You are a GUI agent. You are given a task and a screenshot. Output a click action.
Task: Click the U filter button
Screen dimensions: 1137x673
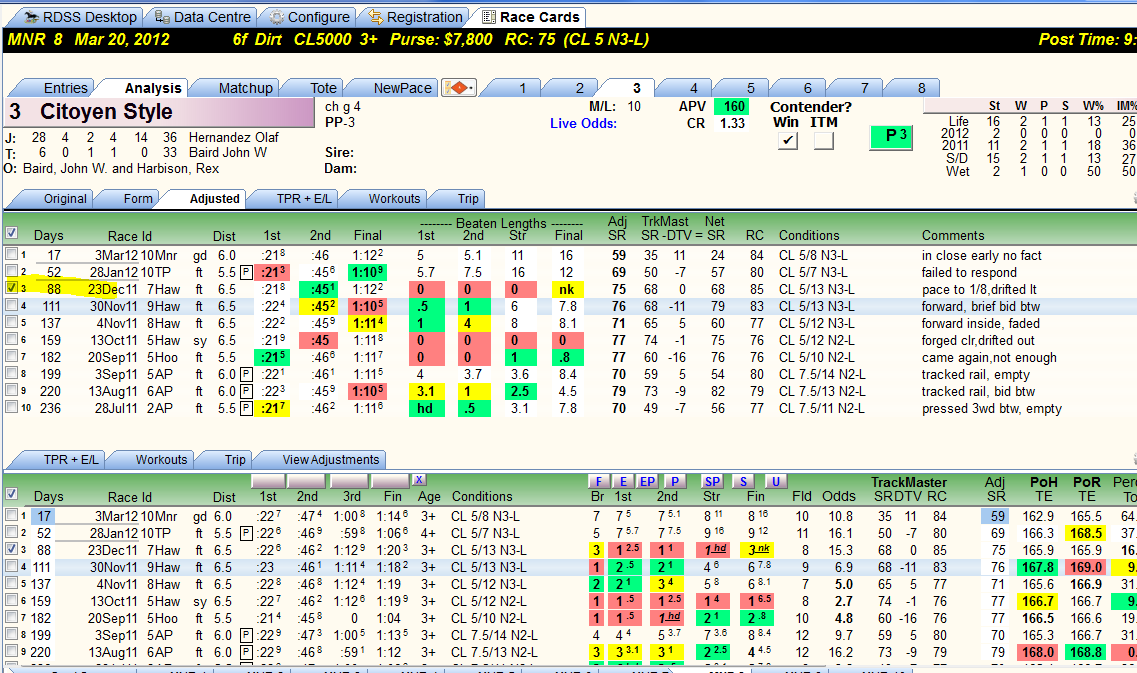click(x=775, y=482)
